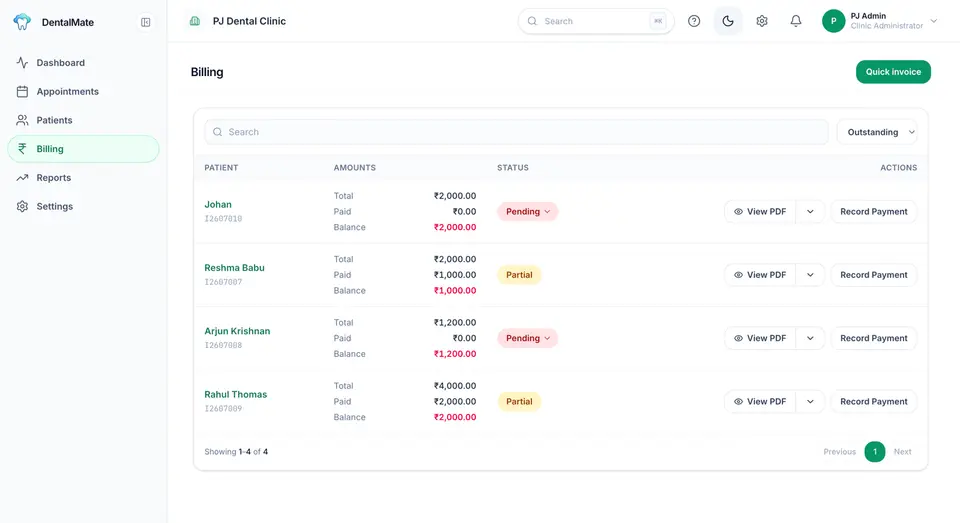The image size is (960, 523).
Task: Click invoice number I2607008
Action: (223, 345)
